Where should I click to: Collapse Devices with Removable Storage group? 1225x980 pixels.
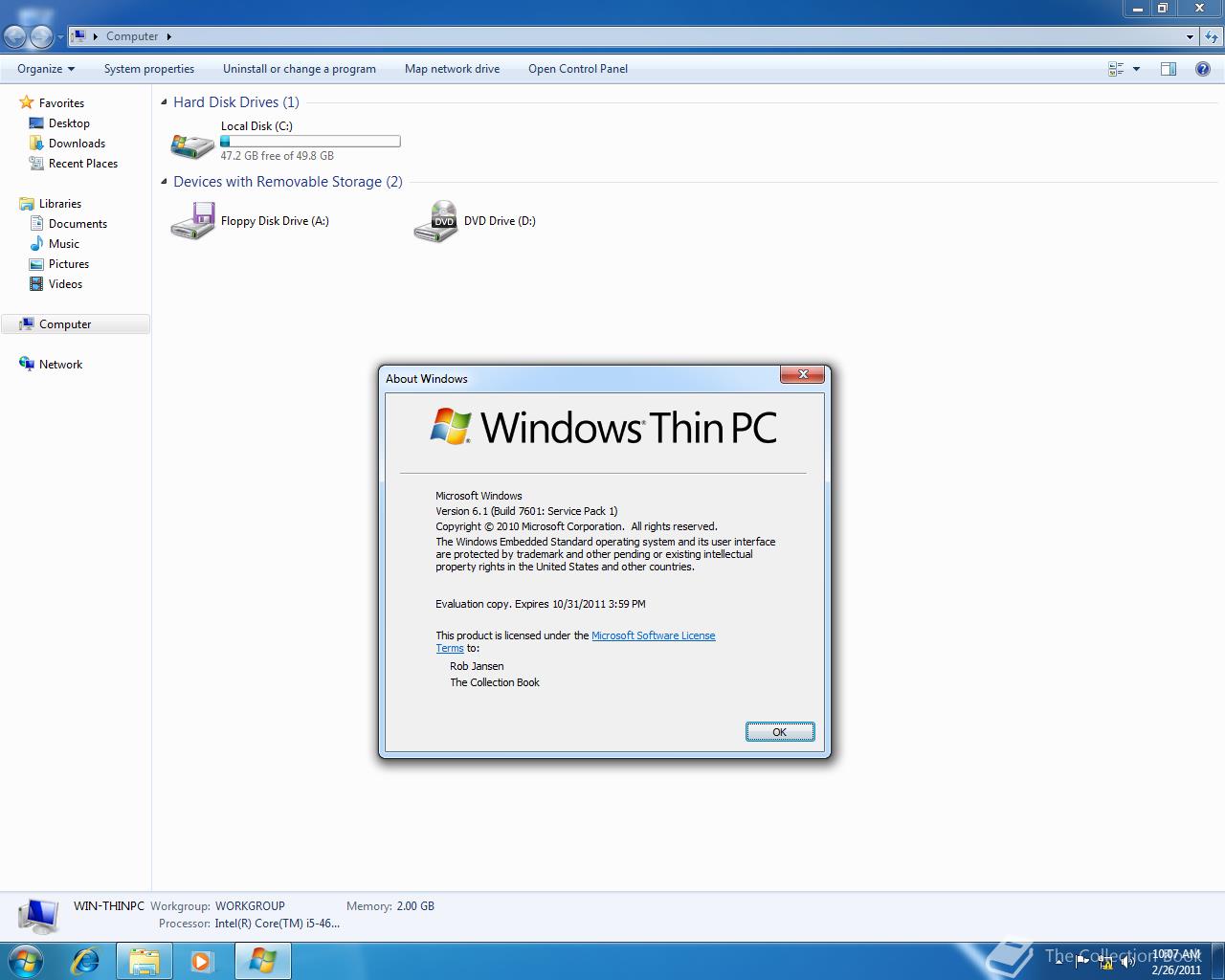tap(165, 181)
